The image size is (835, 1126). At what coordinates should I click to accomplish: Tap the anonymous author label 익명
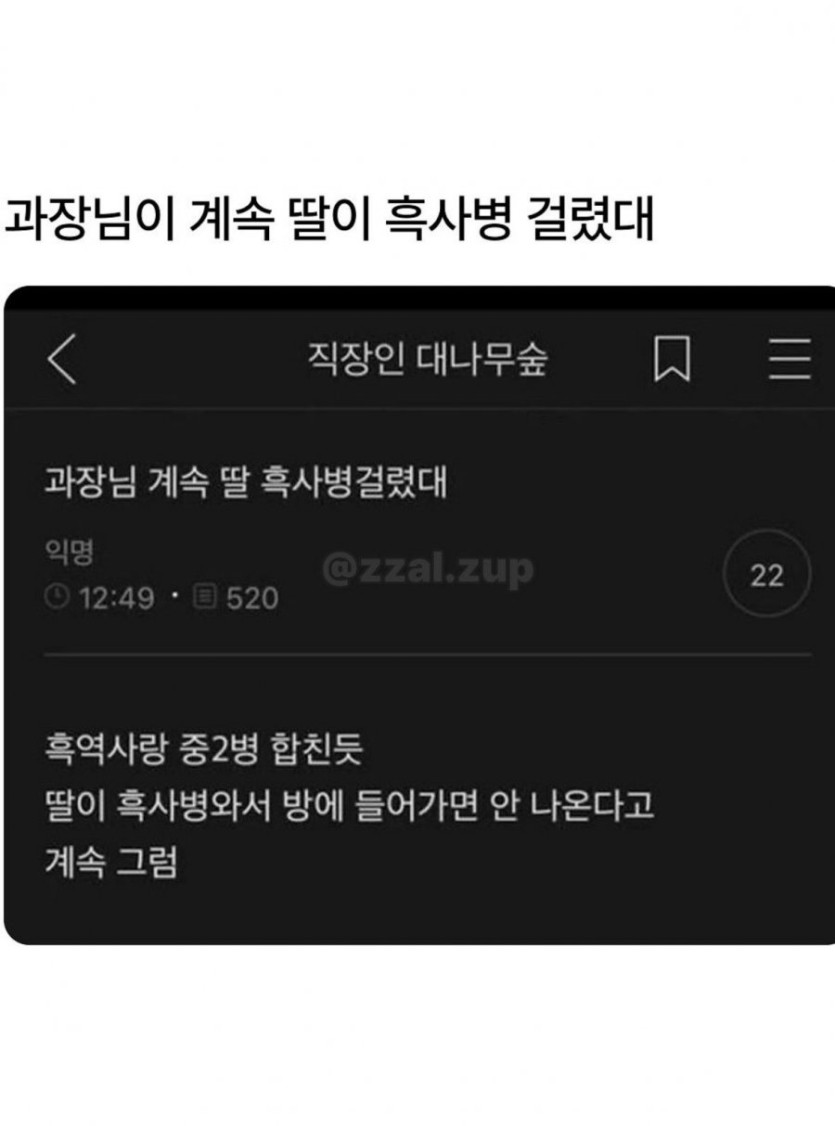click(x=69, y=551)
